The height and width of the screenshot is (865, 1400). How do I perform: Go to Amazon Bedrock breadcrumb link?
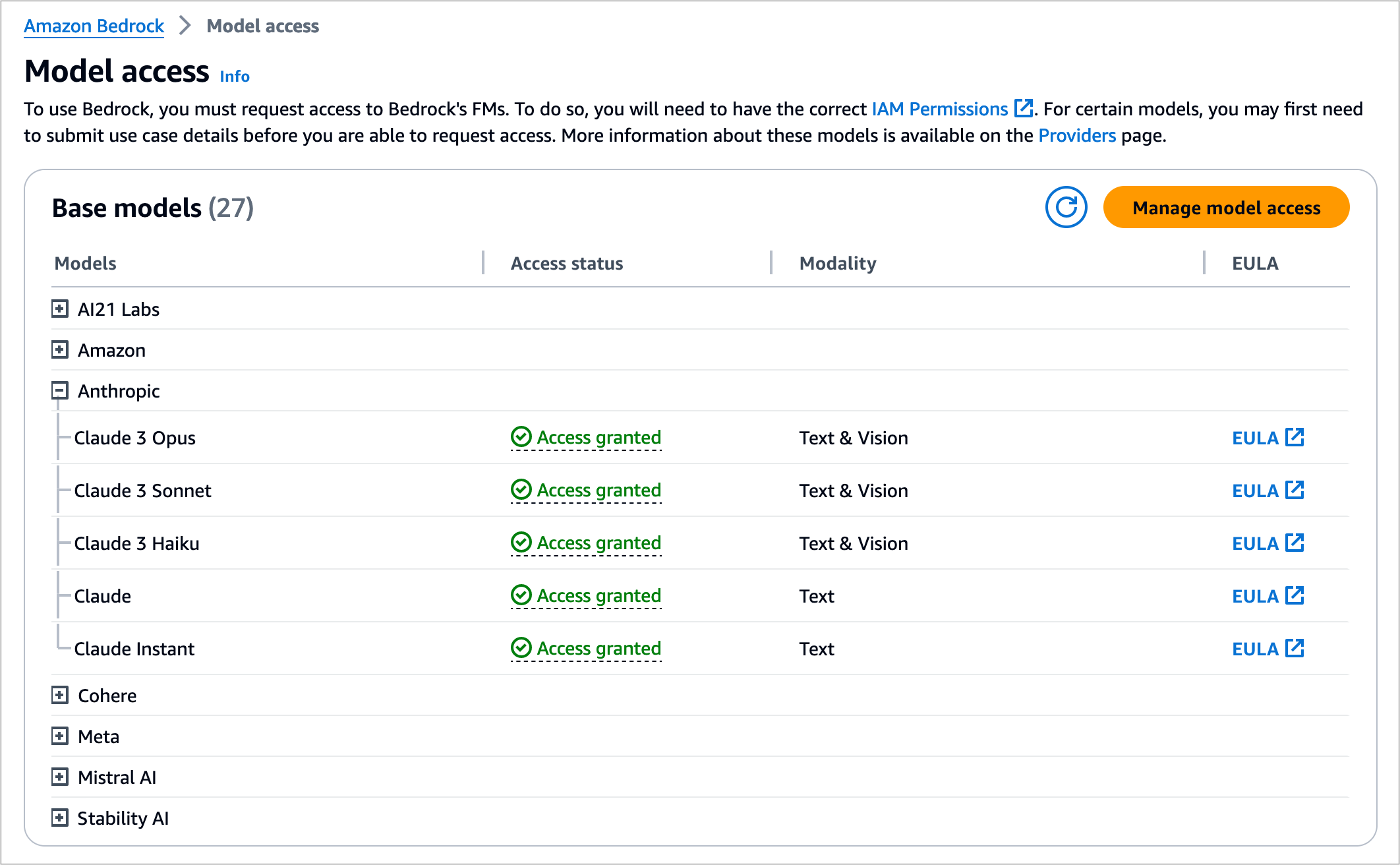tap(94, 26)
